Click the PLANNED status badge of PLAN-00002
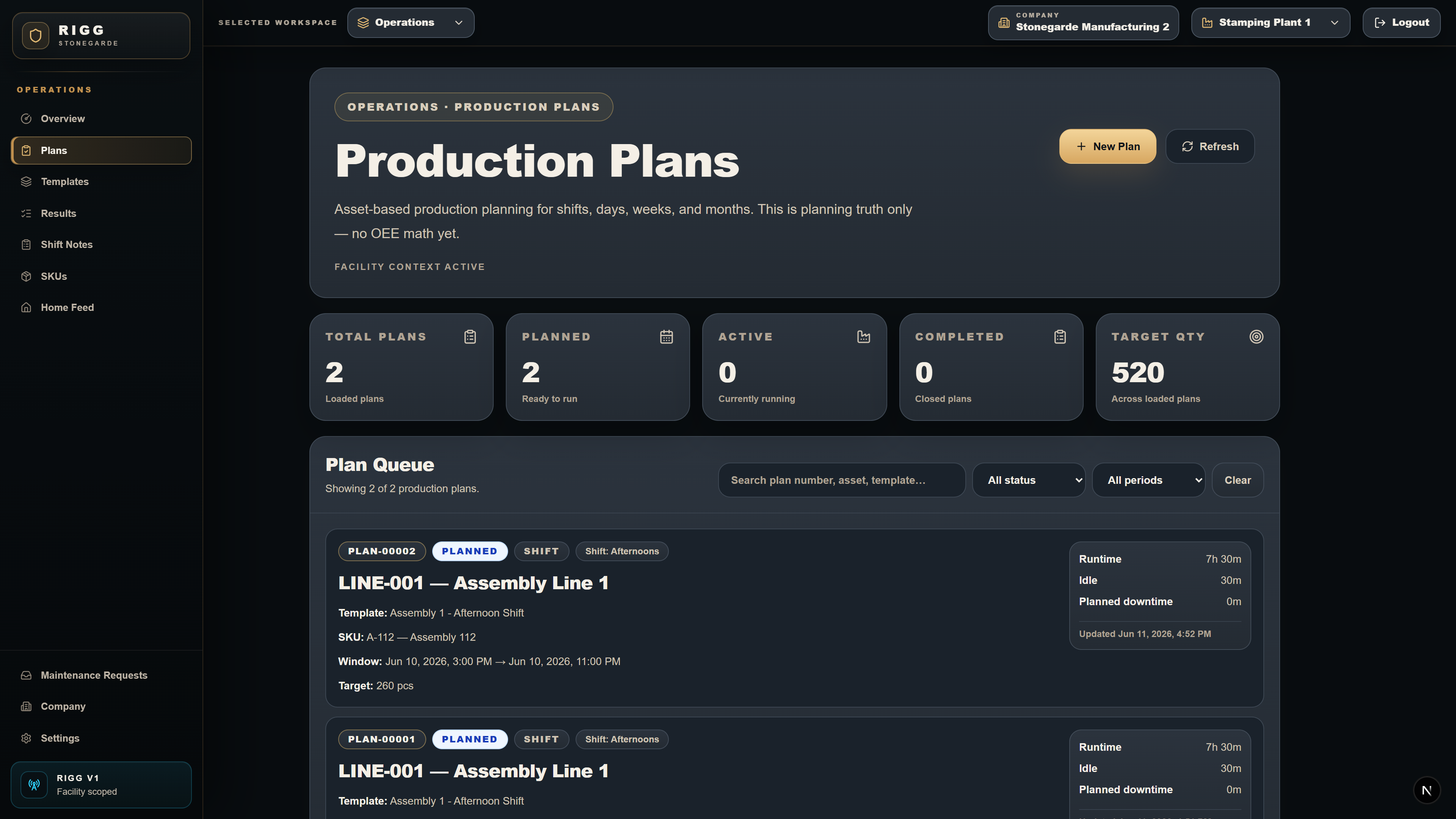Screen dimensions: 1456x819 click(x=470, y=551)
